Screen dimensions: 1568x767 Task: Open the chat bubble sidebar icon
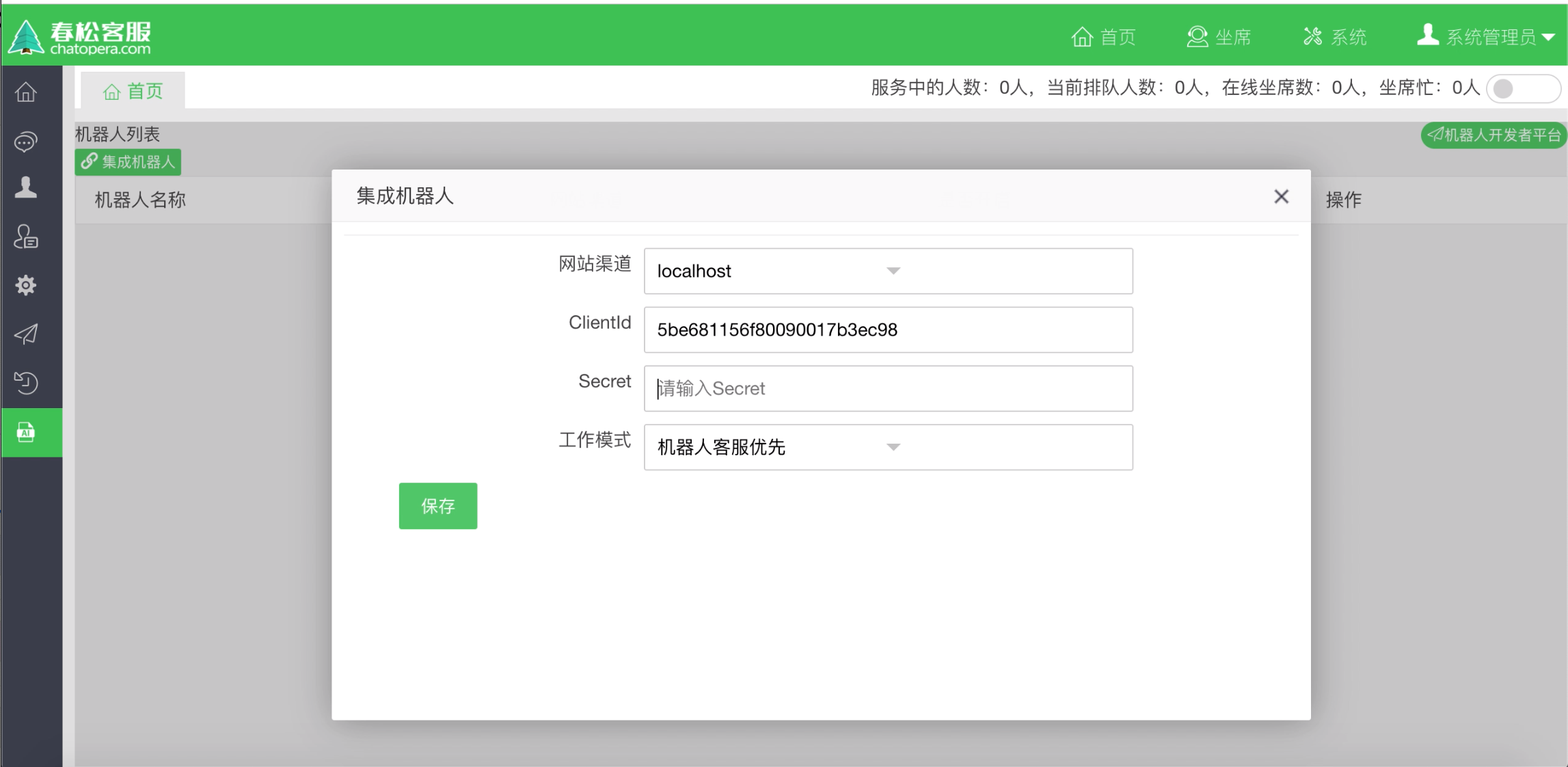(26, 142)
